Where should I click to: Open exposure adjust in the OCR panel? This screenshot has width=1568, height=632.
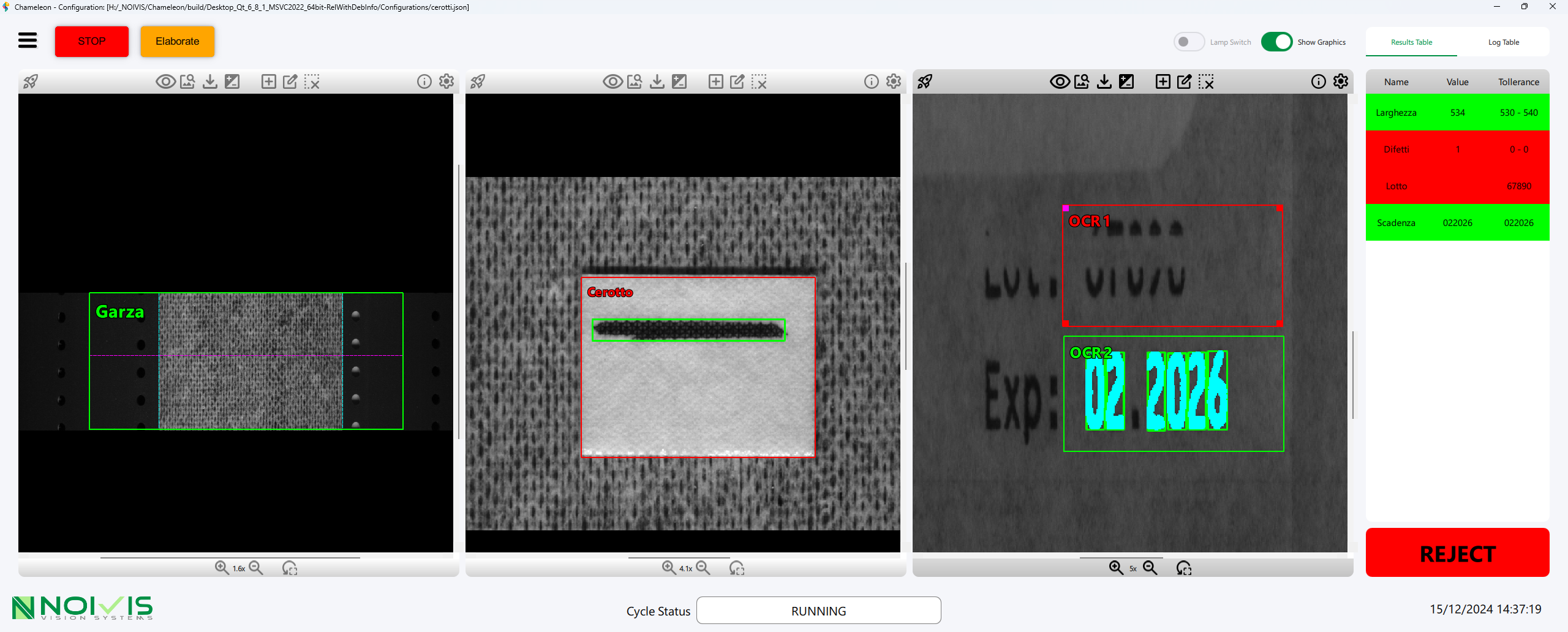1126,81
